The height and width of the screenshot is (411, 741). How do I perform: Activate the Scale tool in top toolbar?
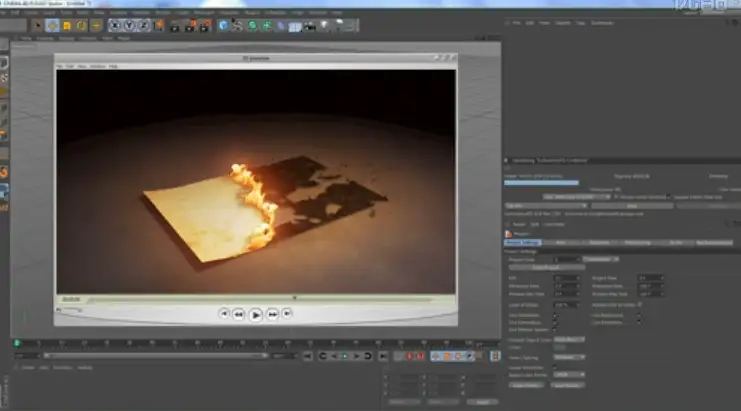click(x=67, y=26)
